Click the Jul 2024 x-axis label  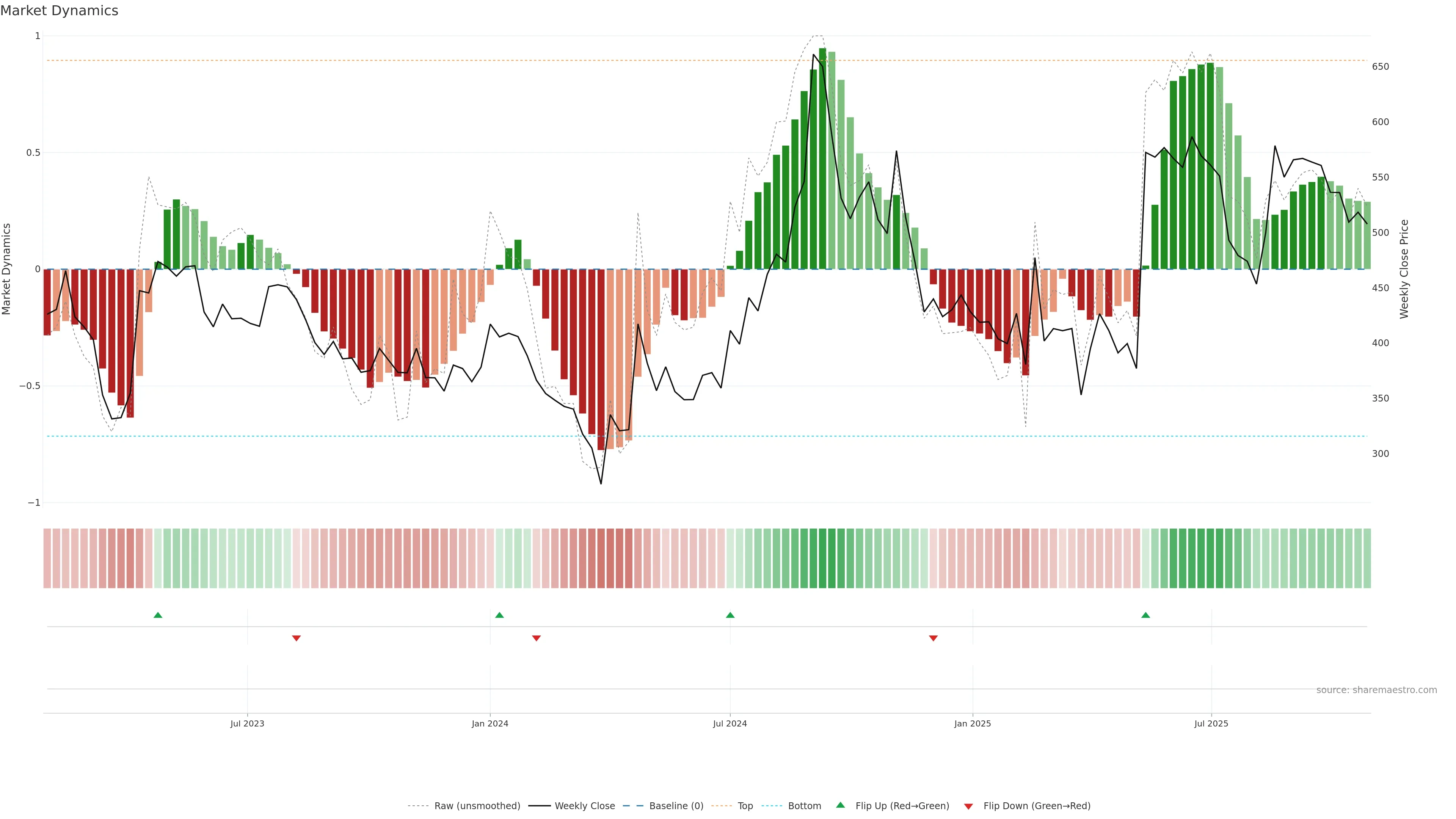tap(730, 723)
